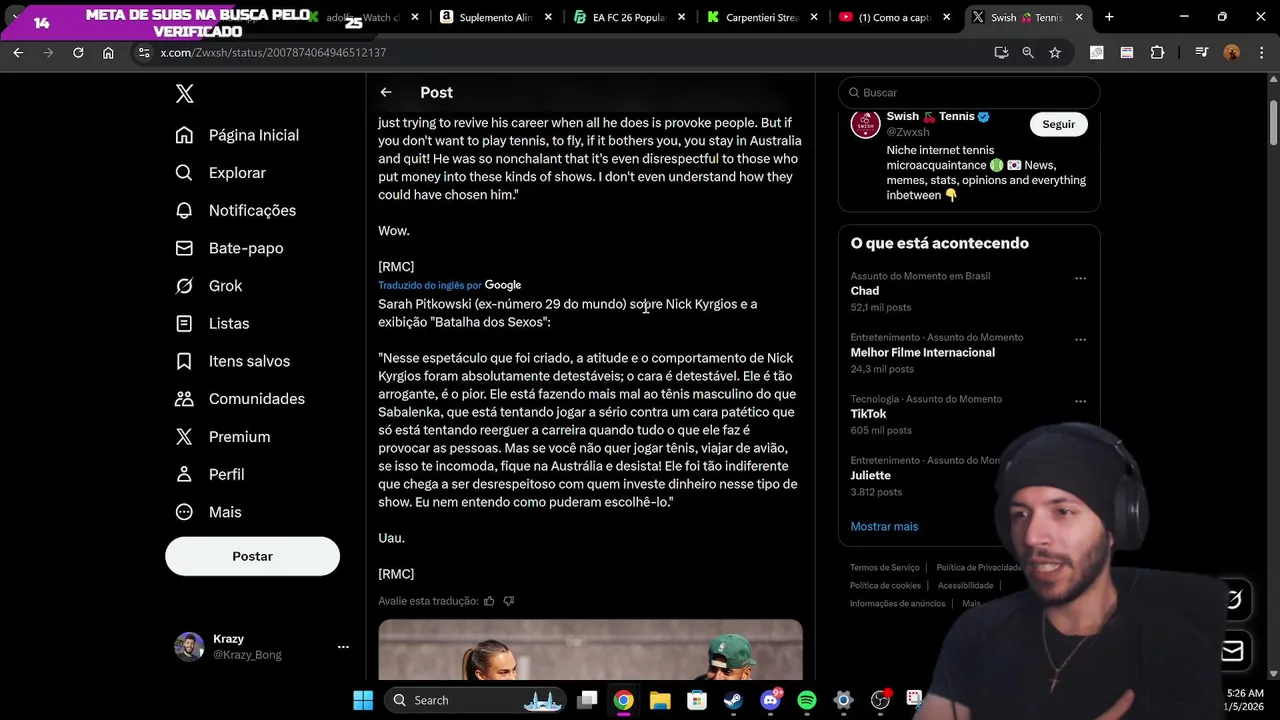Open Discord from the taskbar
This screenshot has height=720, width=1280.
(x=770, y=700)
